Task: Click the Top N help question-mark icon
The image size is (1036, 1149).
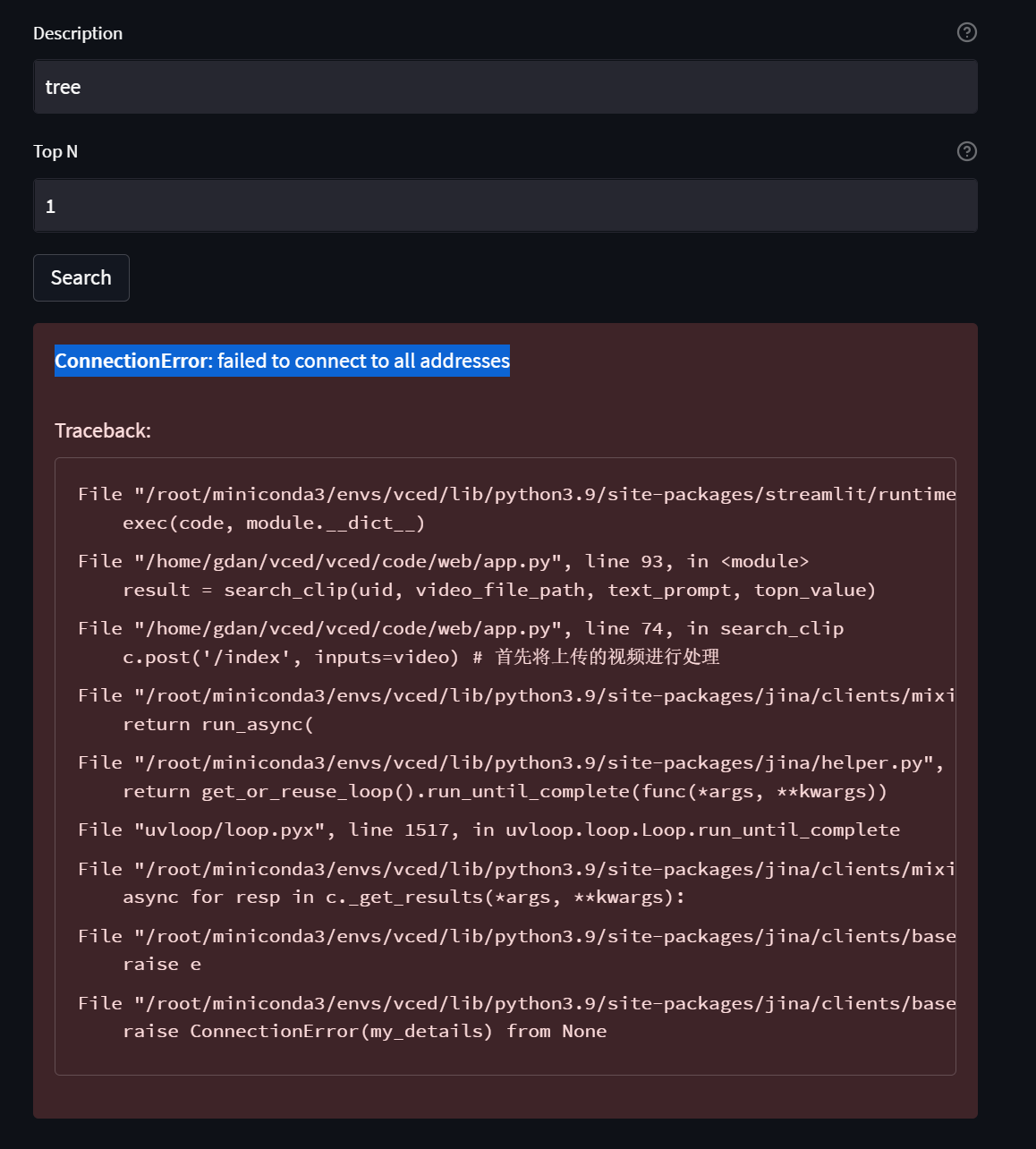Action: [x=966, y=151]
